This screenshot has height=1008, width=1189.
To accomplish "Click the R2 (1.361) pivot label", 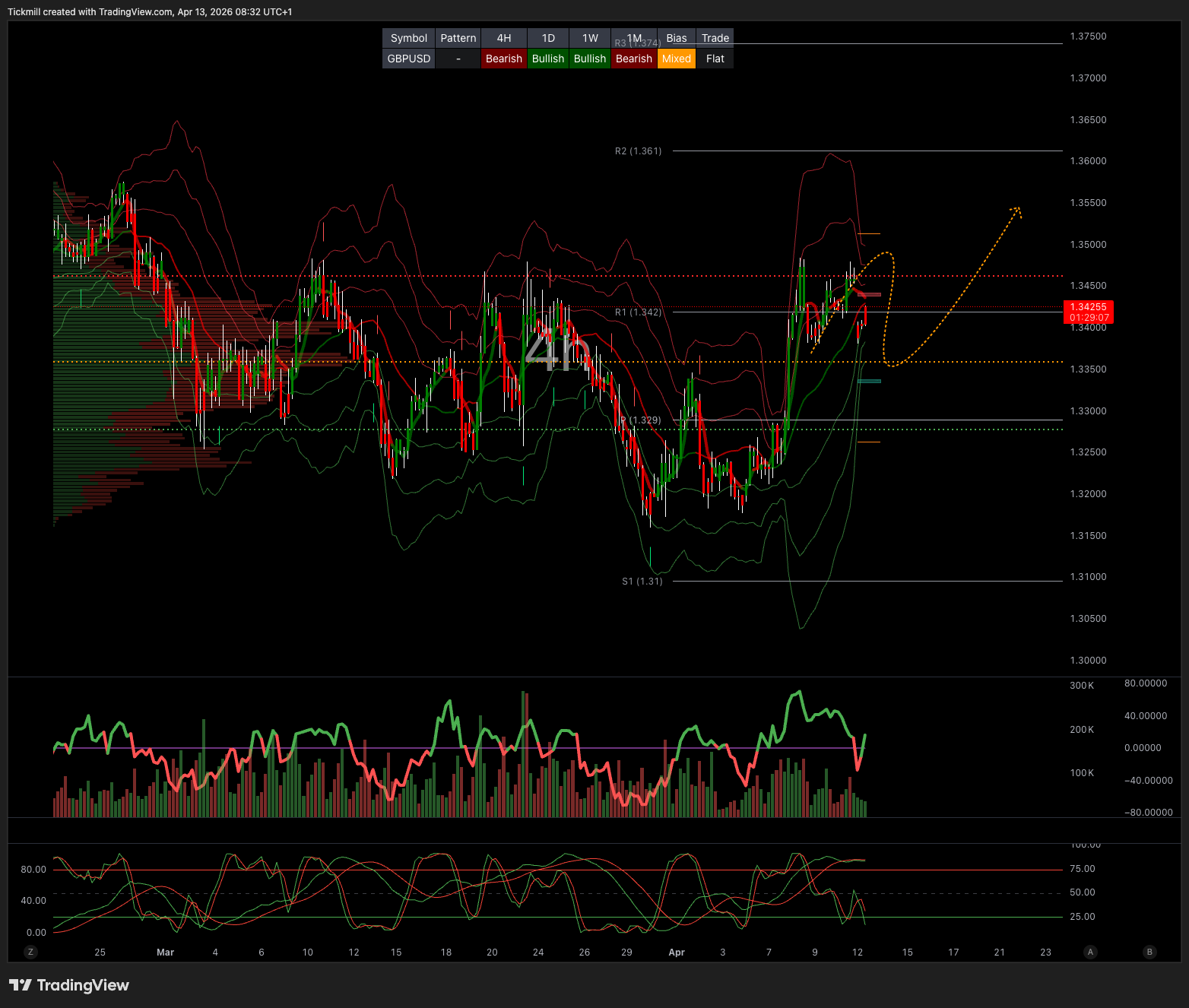I will click(x=638, y=151).
